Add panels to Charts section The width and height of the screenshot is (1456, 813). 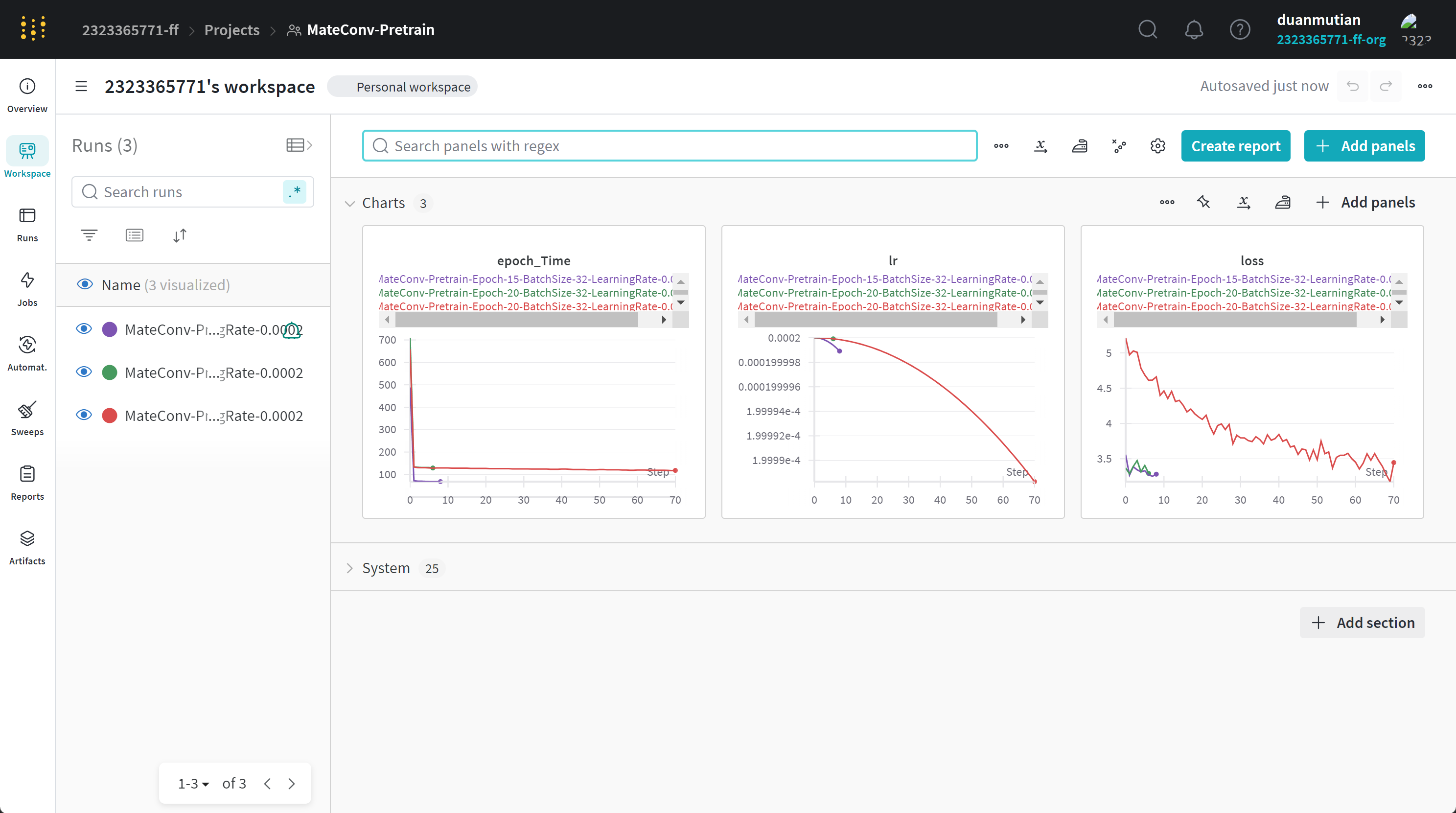1365,203
